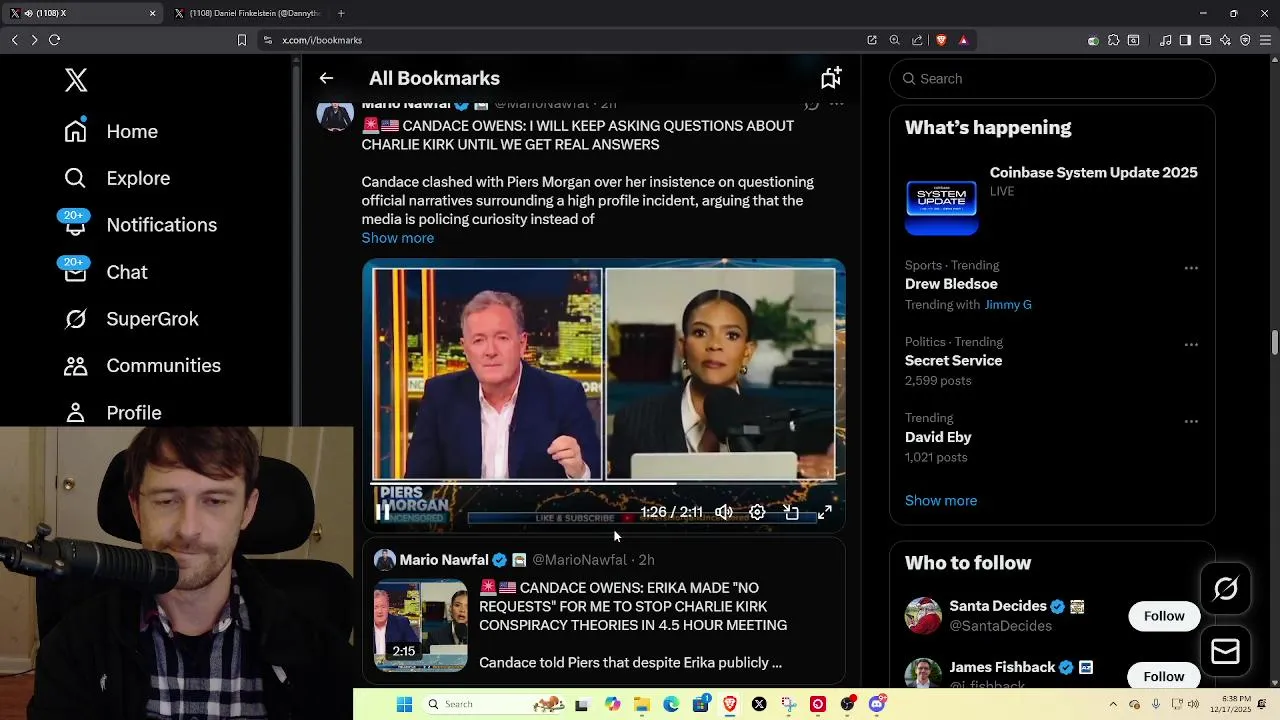Toggle picture-in-picture for the video
The height and width of the screenshot is (720, 1280).
pyautogui.click(x=791, y=512)
